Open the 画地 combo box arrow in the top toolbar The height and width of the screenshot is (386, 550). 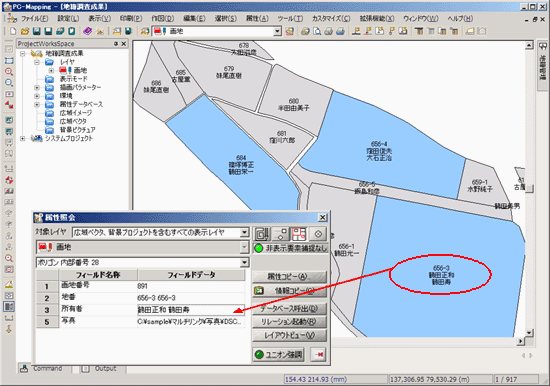pos(277,31)
